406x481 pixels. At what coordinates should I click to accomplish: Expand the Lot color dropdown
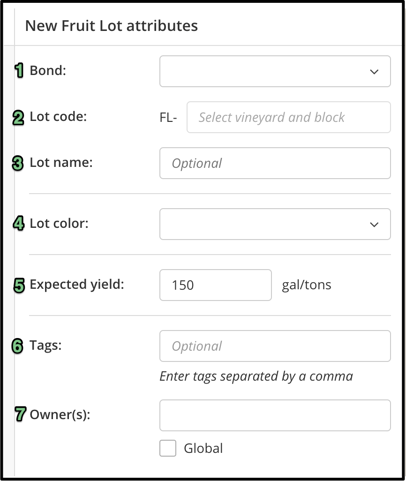pyautogui.click(x=275, y=224)
